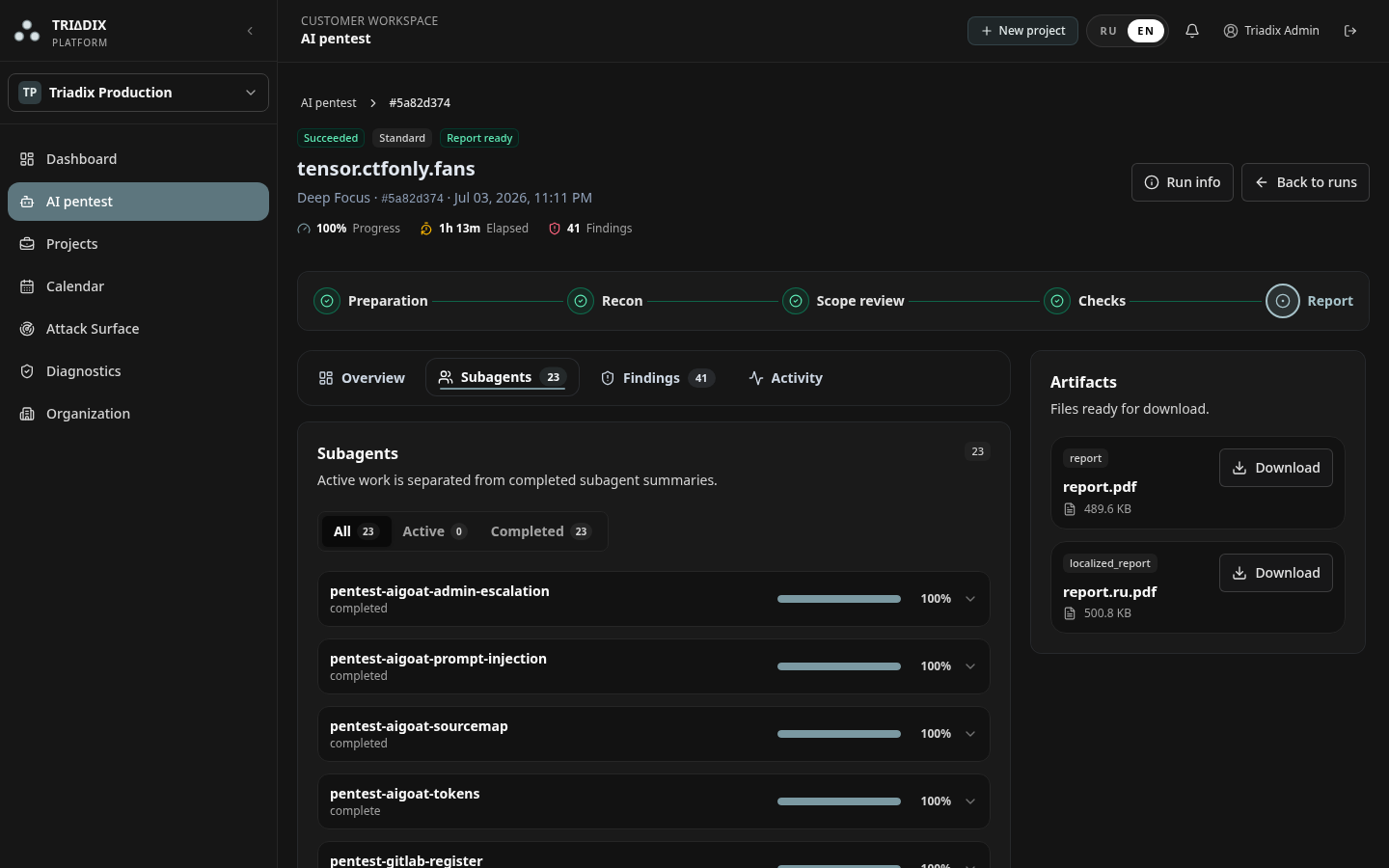Filter subagents by Completed
The width and height of the screenshot is (1389, 868).
[540, 531]
